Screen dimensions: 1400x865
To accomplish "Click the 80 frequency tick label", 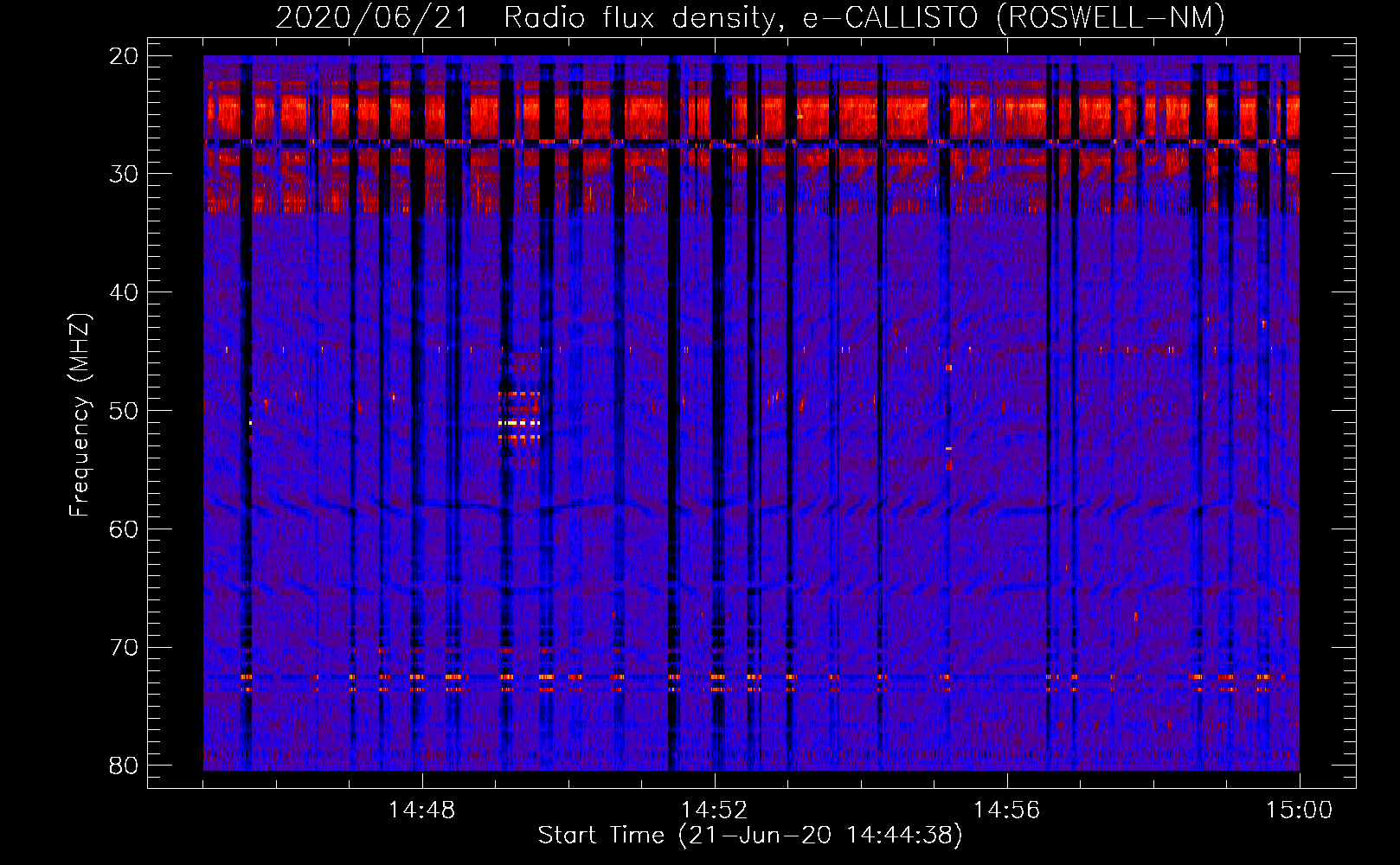I will pyautogui.click(x=124, y=766).
